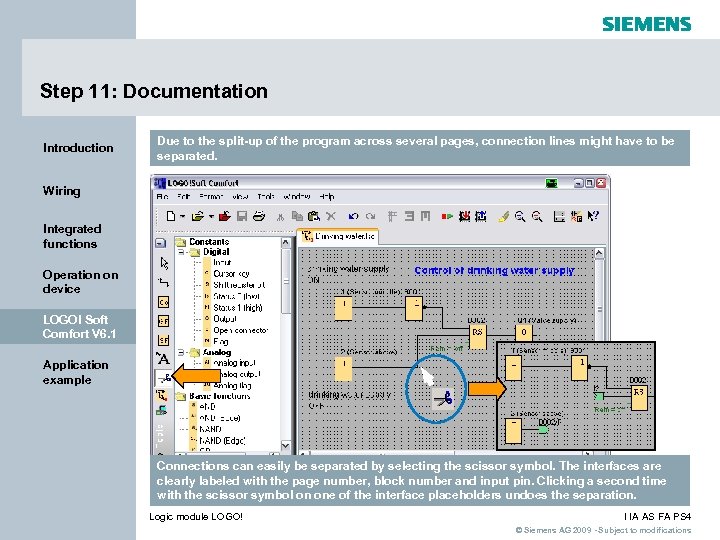720x540 pixels.
Task: Open the File menu
Action: click(162, 197)
